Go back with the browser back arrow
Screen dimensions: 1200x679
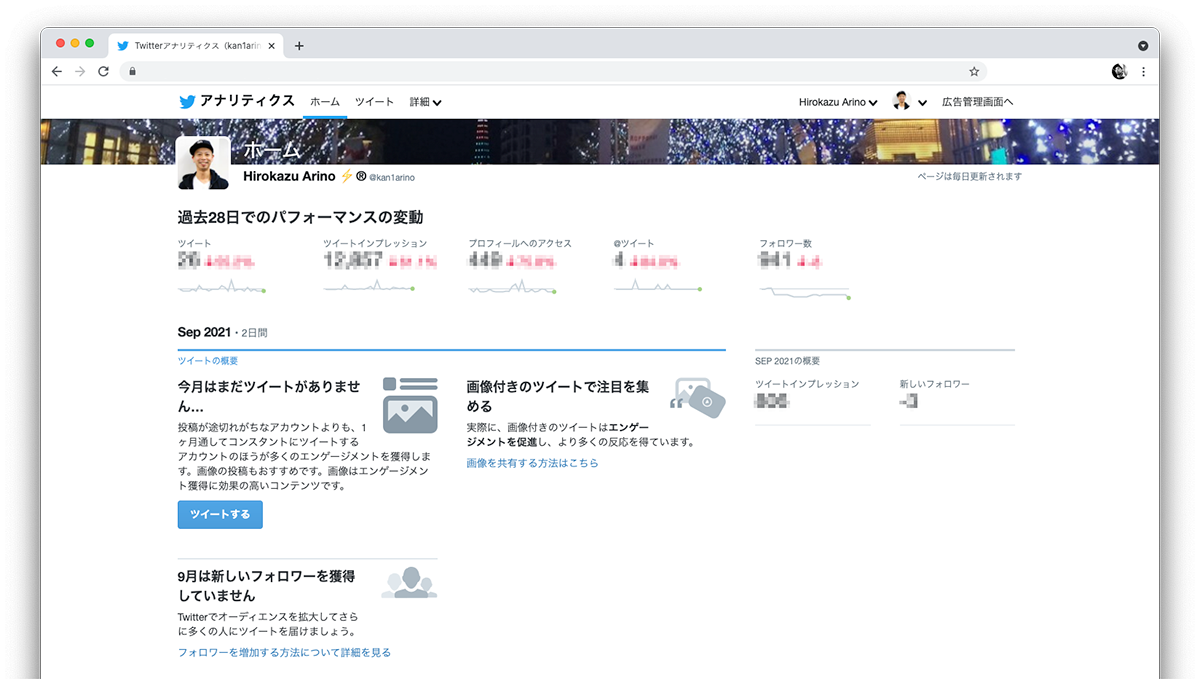[57, 72]
